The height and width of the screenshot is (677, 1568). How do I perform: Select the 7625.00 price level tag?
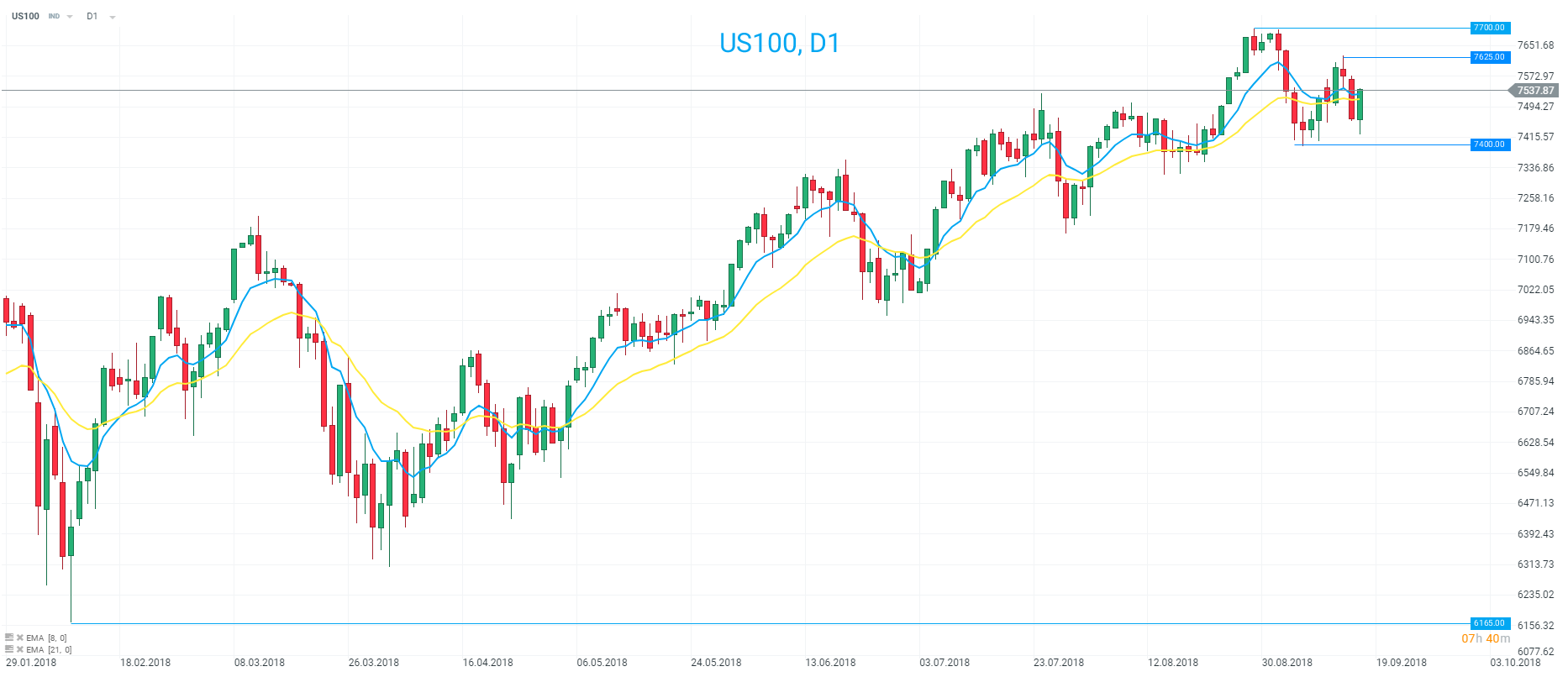(x=1489, y=57)
